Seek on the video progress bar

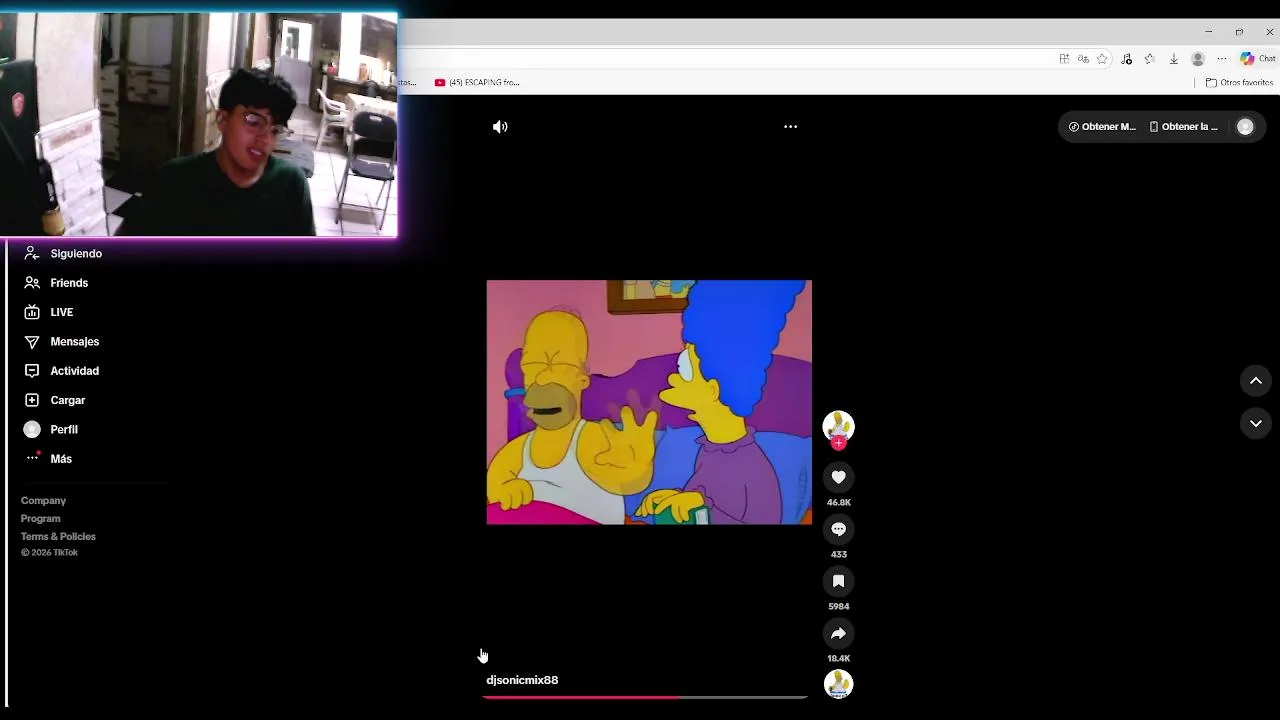[x=645, y=697]
